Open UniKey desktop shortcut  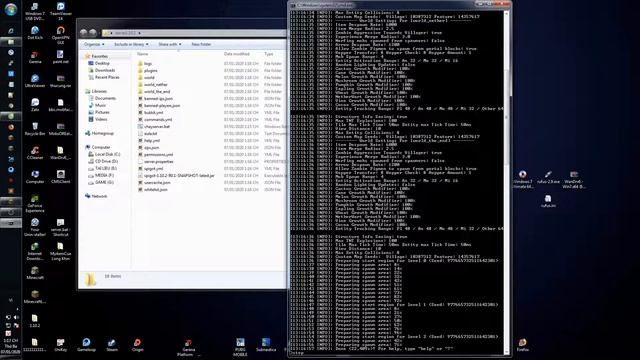point(60,345)
